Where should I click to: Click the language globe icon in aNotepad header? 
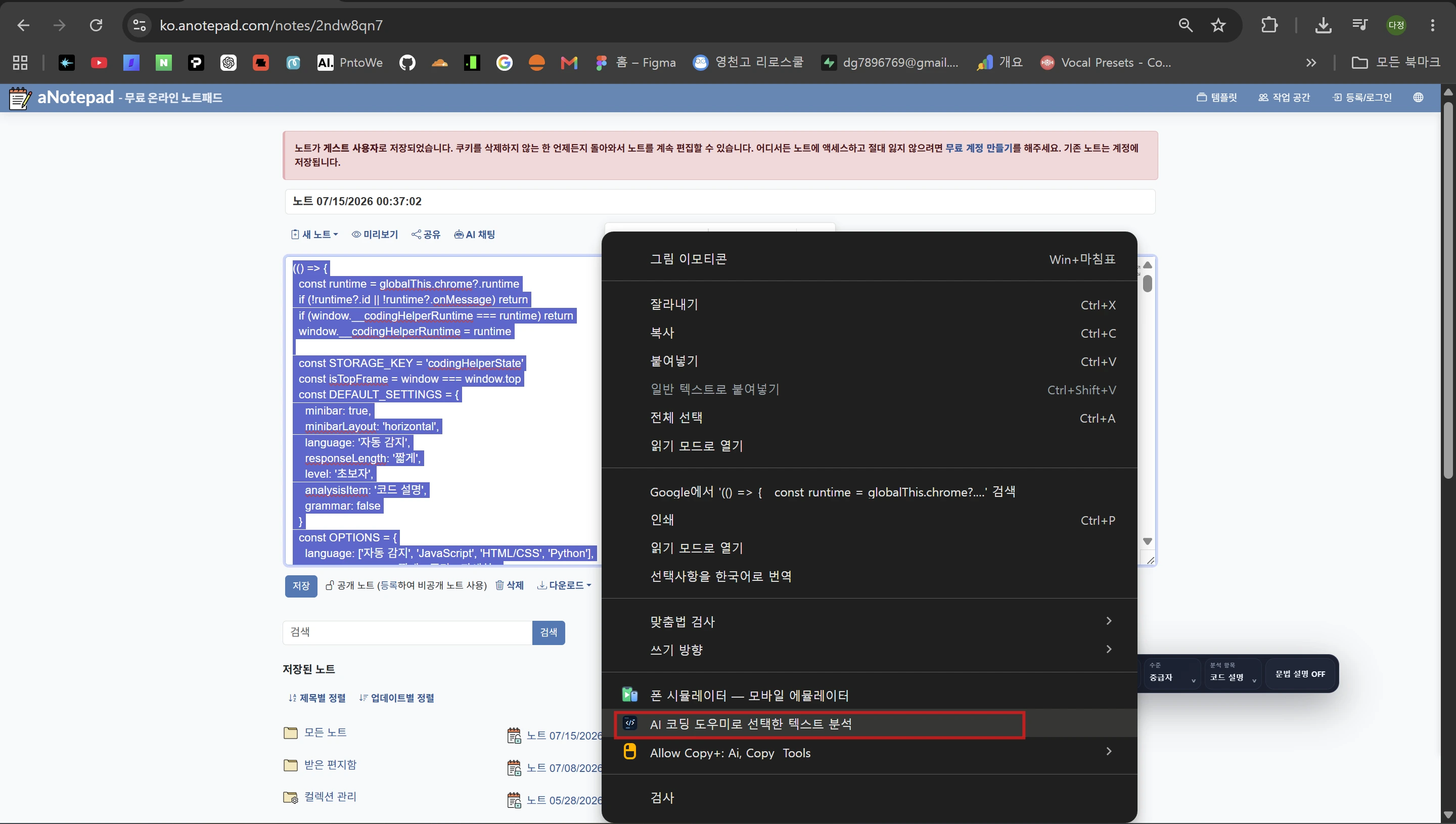tap(1418, 98)
